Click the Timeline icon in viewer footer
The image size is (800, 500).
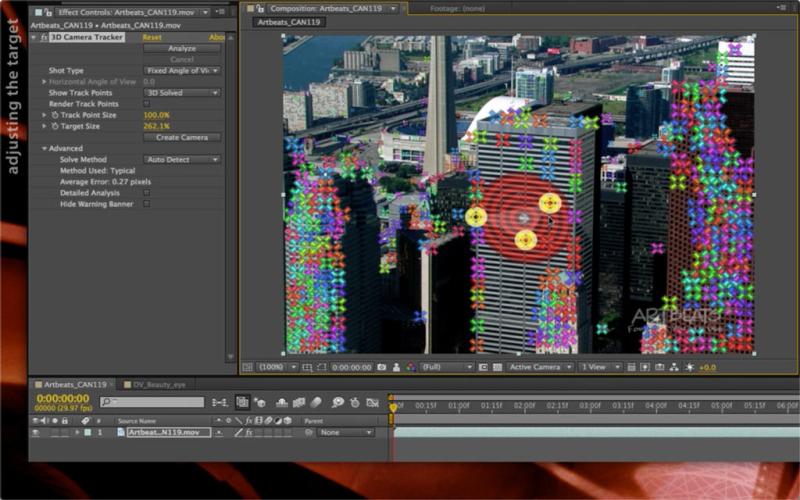pyautogui.click(x=659, y=367)
